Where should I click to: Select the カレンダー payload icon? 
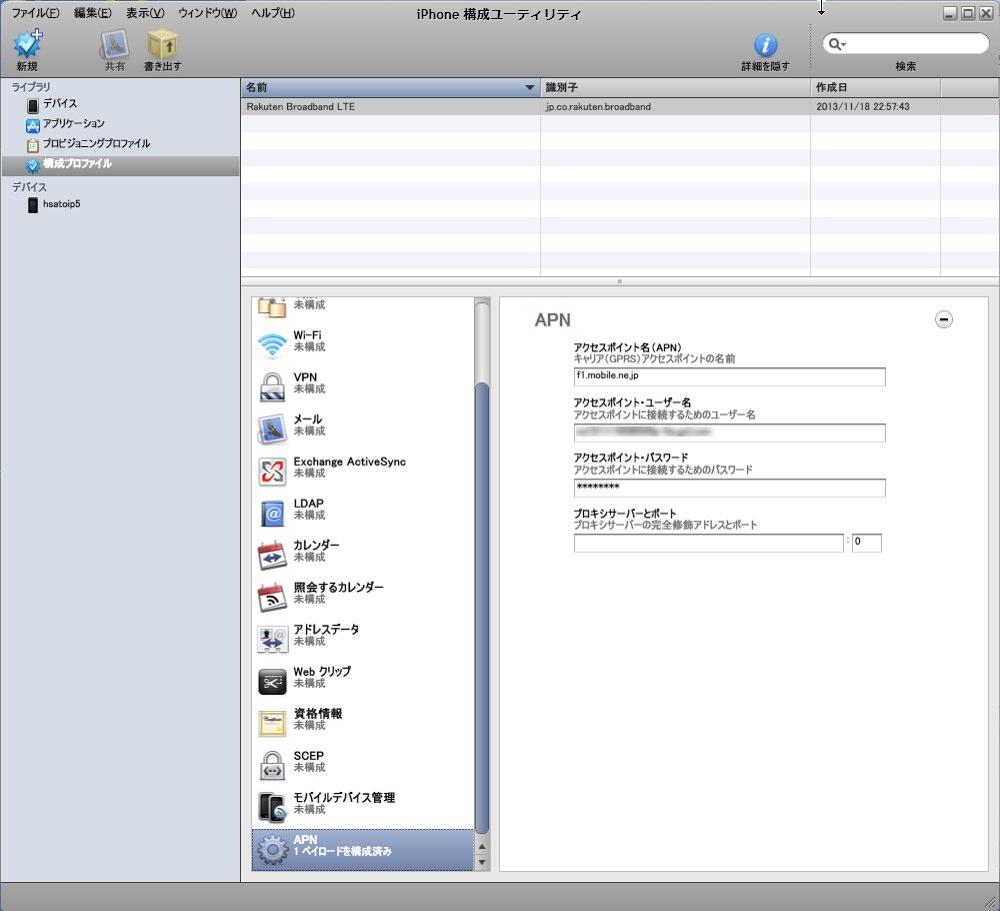tap(272, 555)
